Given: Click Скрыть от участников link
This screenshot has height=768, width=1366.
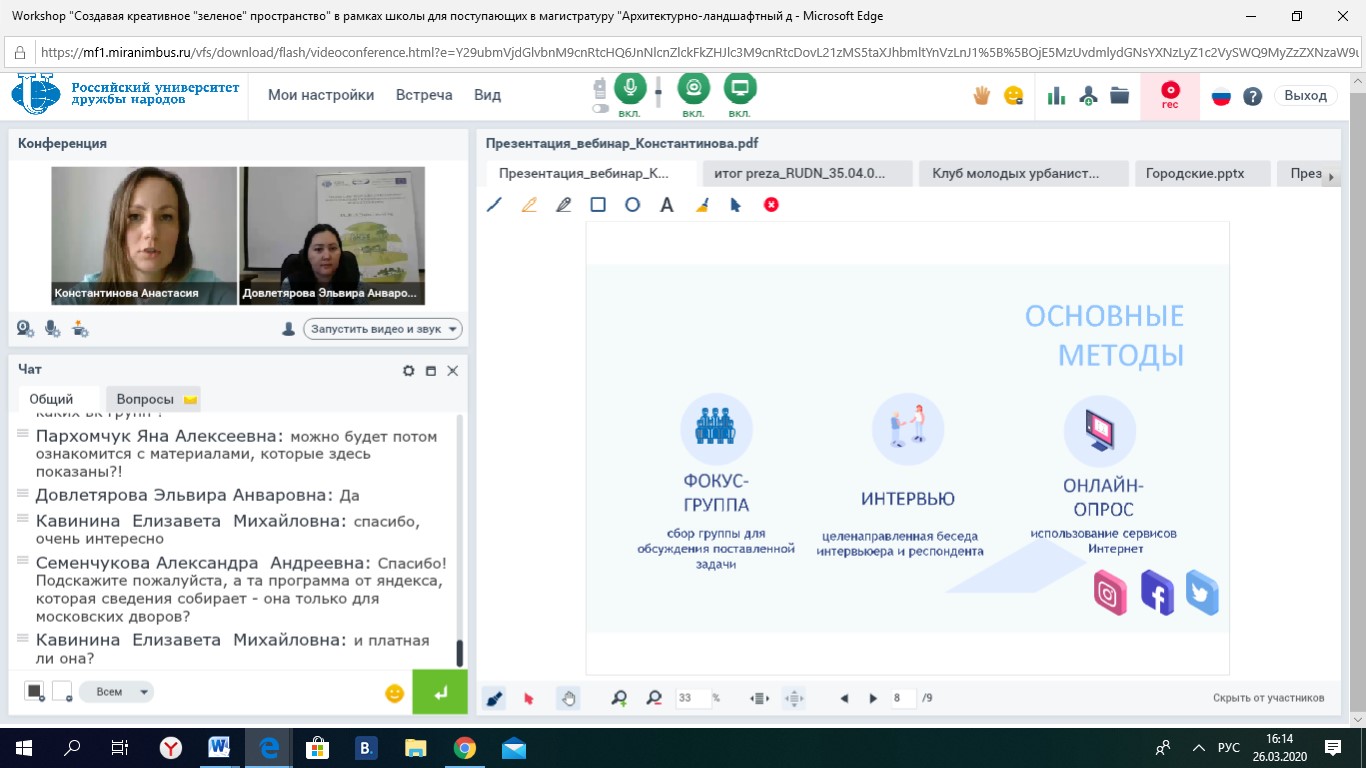Looking at the screenshot, I should 1268,698.
